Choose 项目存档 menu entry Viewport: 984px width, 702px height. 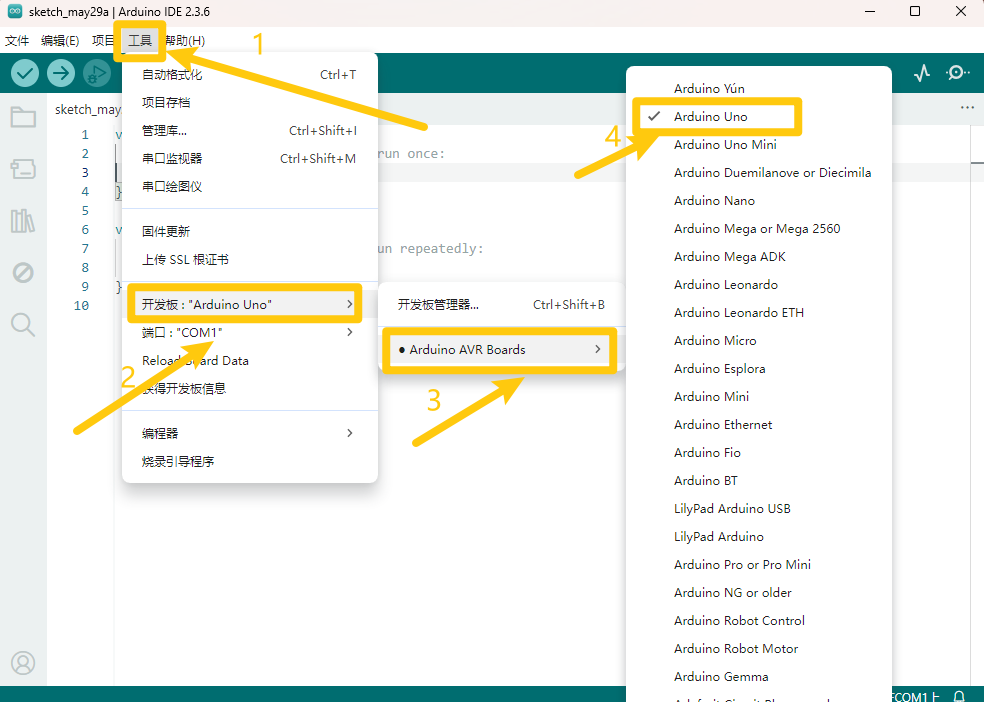coord(250,102)
